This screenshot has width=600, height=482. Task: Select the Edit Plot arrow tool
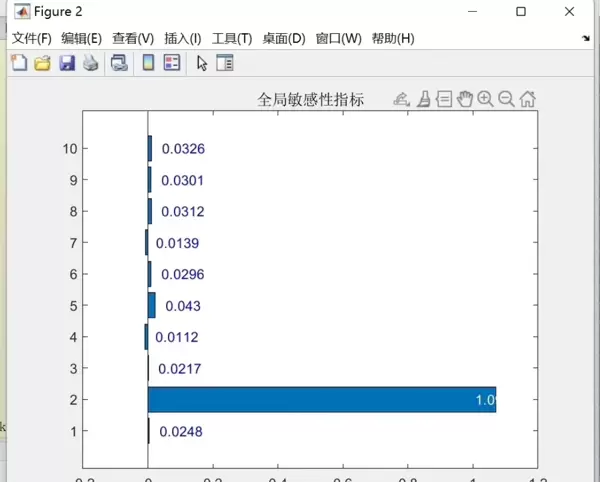[x=202, y=63]
